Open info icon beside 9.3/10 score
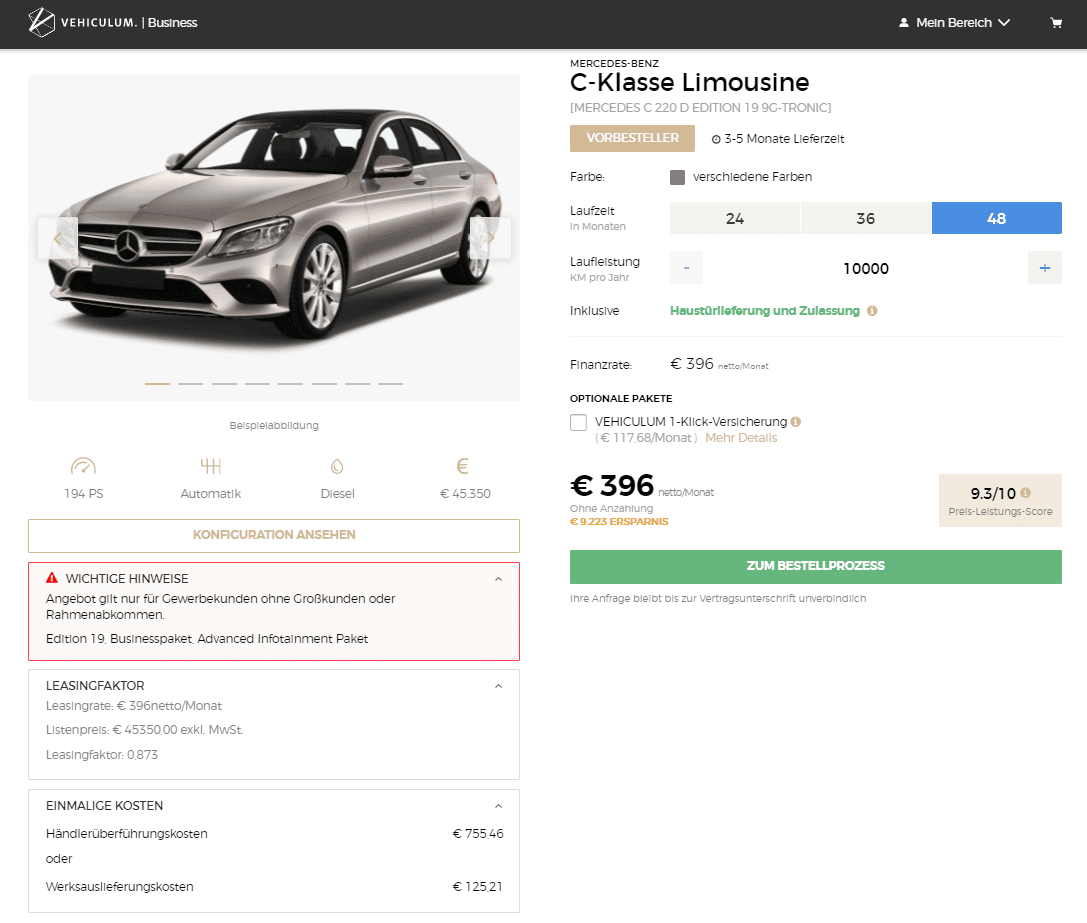The image size is (1087, 923). (1025, 492)
